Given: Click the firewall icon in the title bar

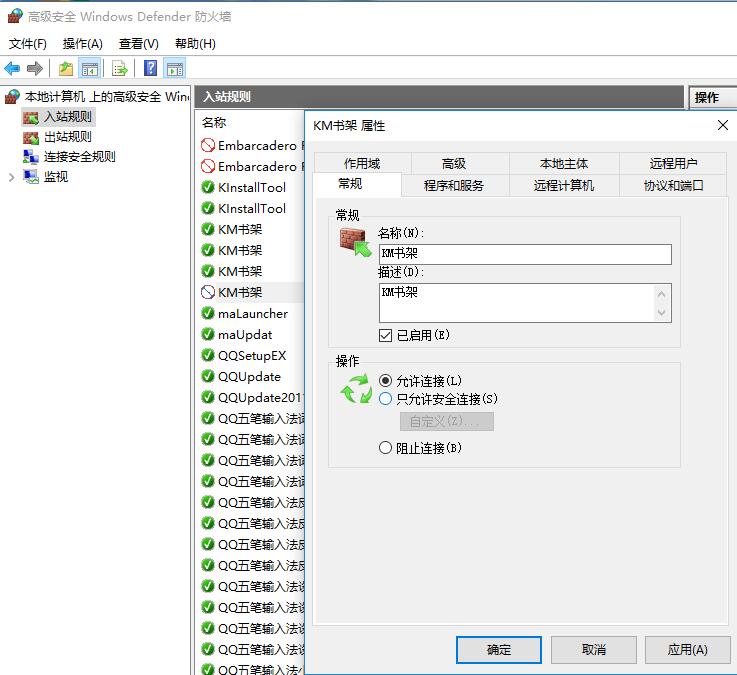Looking at the screenshot, I should pos(15,16).
